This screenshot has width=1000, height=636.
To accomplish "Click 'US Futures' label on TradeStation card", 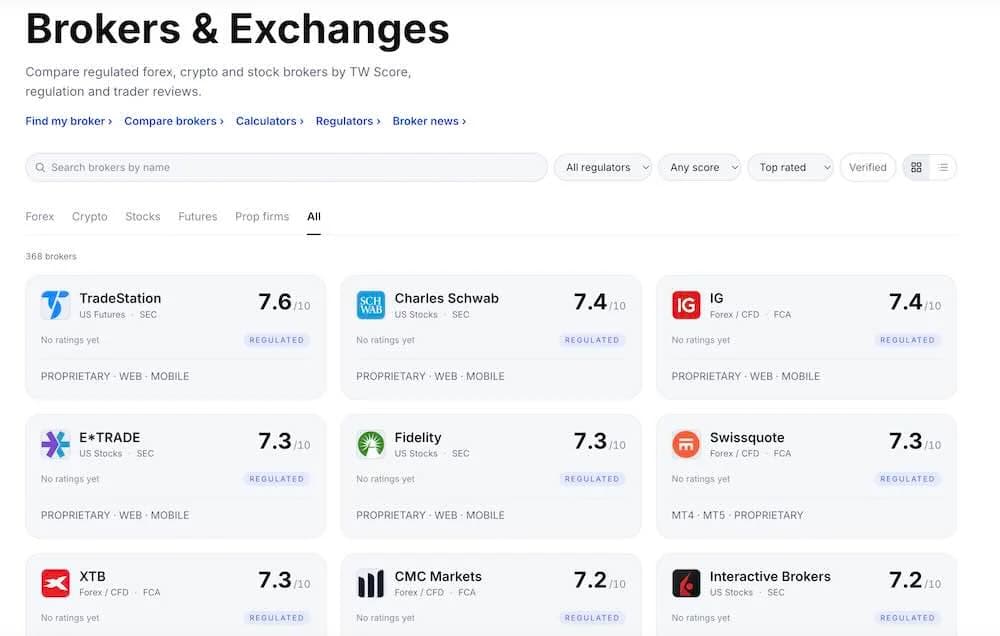I will point(102,314).
